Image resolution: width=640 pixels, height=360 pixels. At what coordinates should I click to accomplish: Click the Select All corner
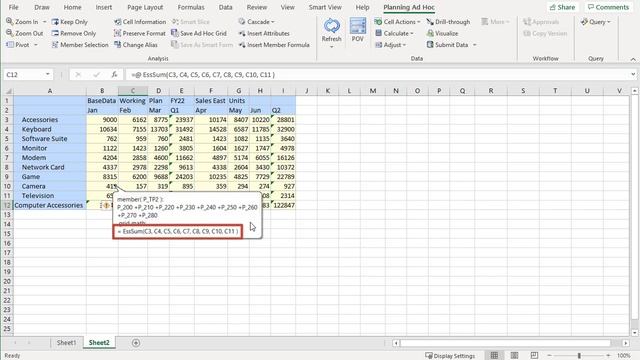[x=8, y=91]
